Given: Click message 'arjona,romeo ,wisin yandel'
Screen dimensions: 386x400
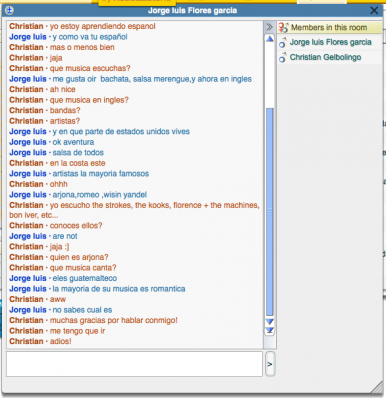Looking at the screenshot, I should click(99, 195).
